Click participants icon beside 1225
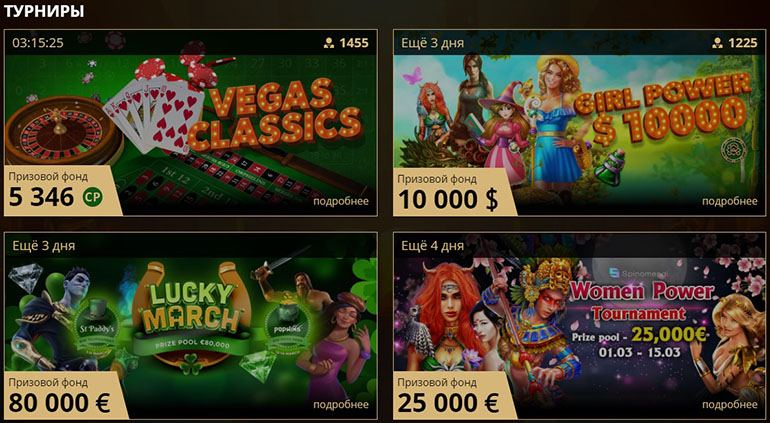Screen dimensions: 770x423 click(x=717, y=43)
